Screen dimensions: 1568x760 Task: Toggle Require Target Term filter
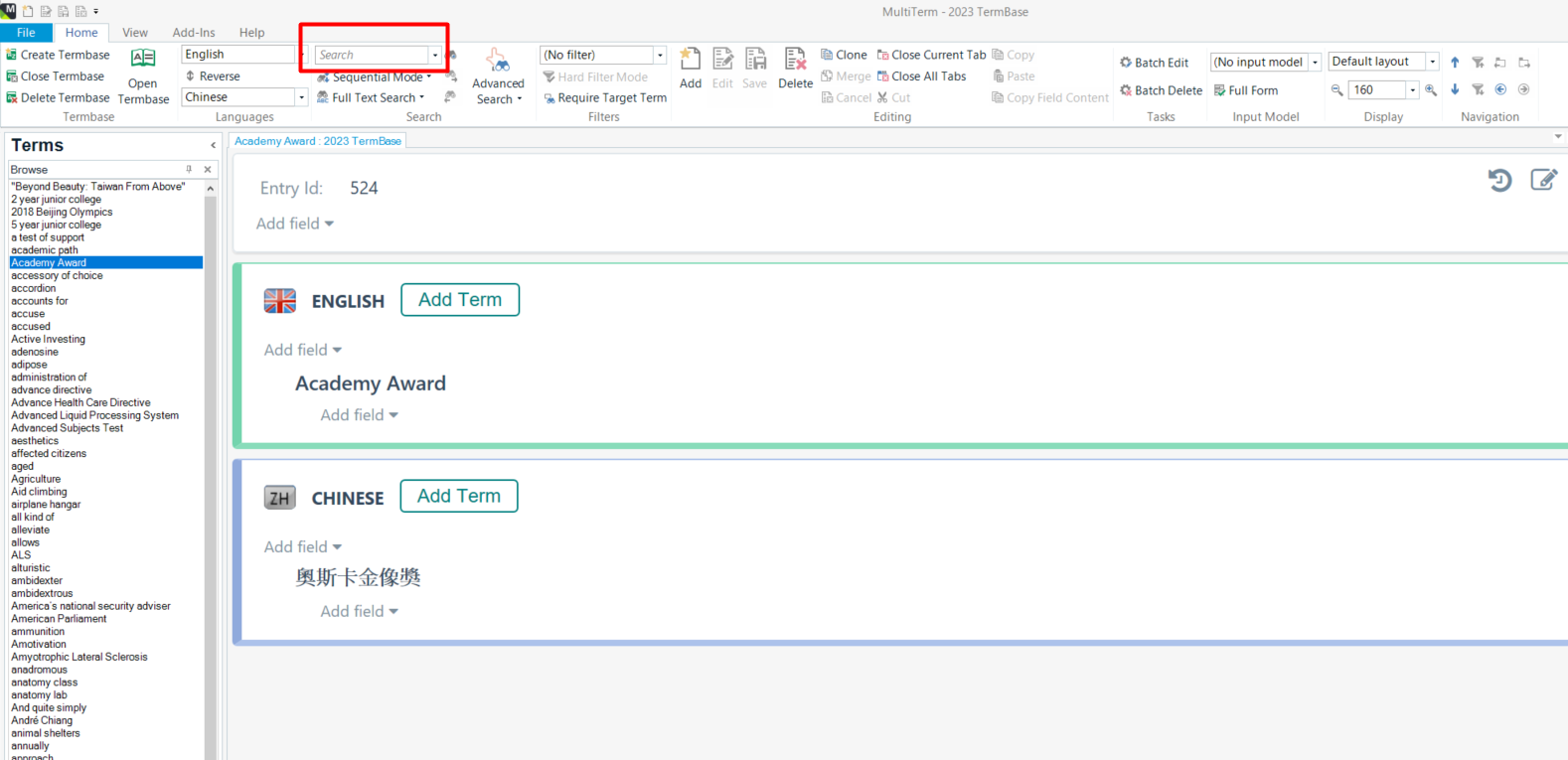[x=605, y=97]
